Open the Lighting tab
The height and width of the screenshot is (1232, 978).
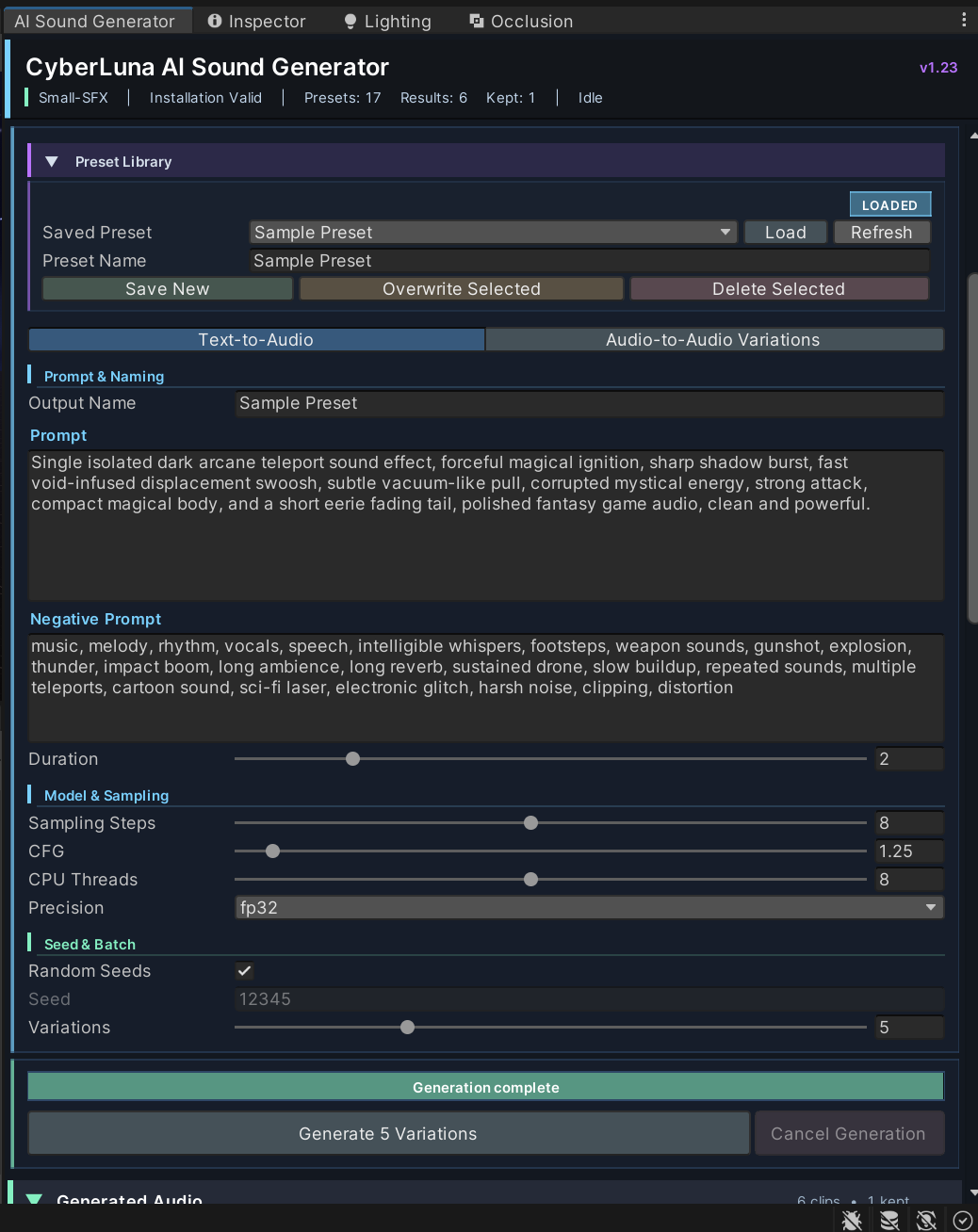(387, 21)
